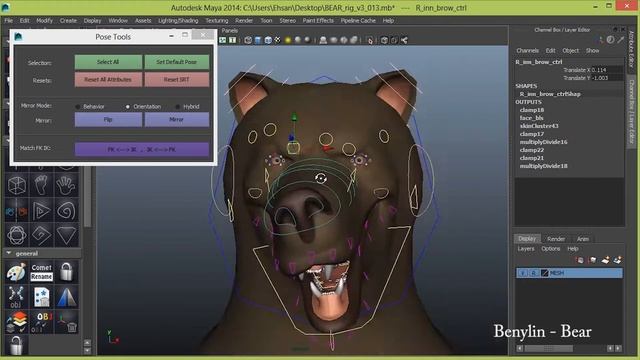Click the hand shelf icon

(x=66, y=186)
